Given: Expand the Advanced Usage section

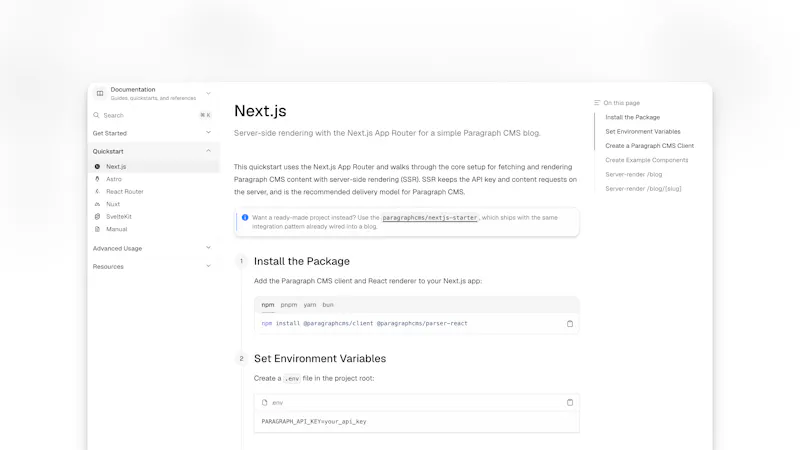Looking at the screenshot, I should tap(152, 248).
